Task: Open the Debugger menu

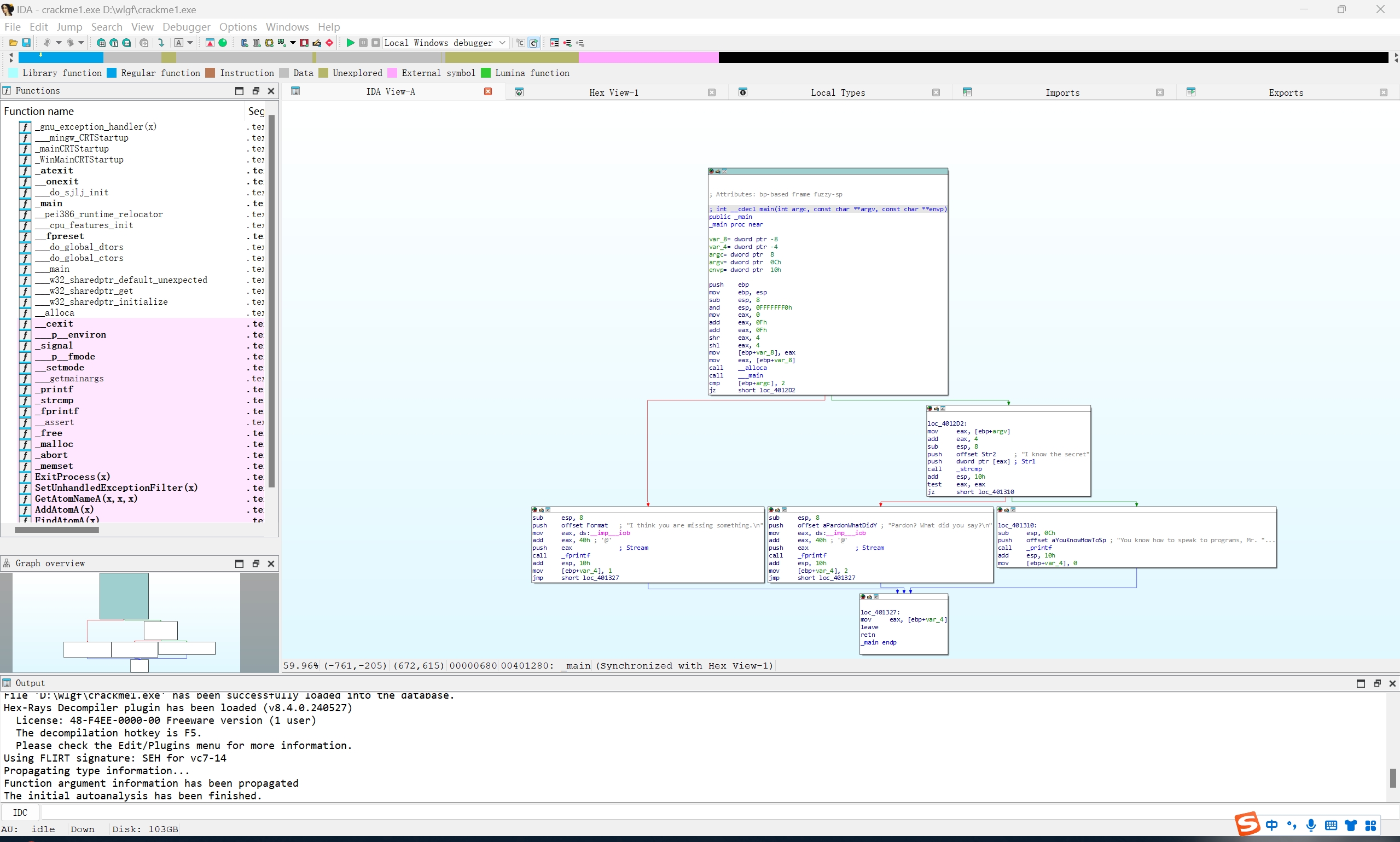Action: click(186, 27)
